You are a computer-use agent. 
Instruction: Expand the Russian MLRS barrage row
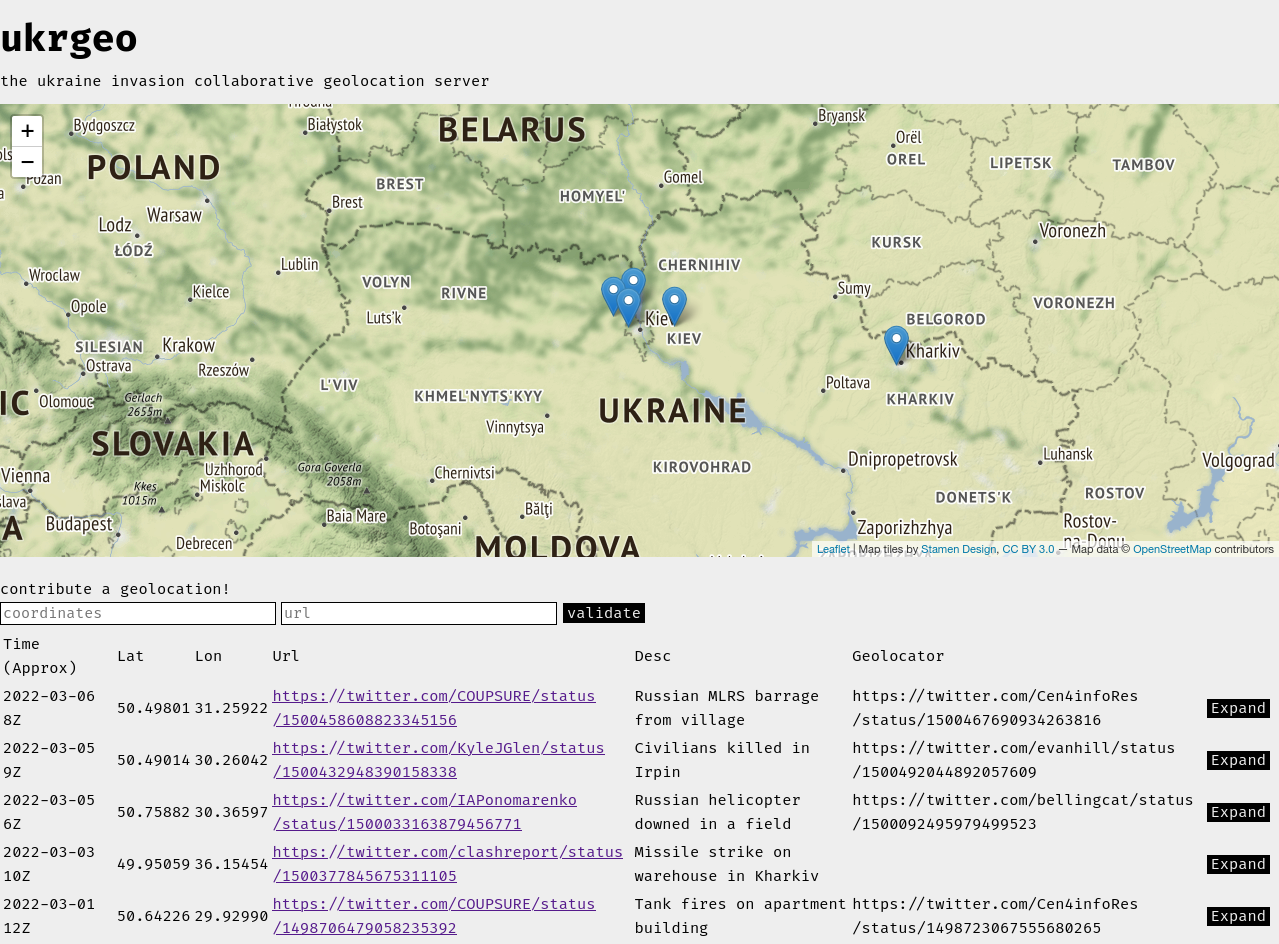click(1238, 708)
